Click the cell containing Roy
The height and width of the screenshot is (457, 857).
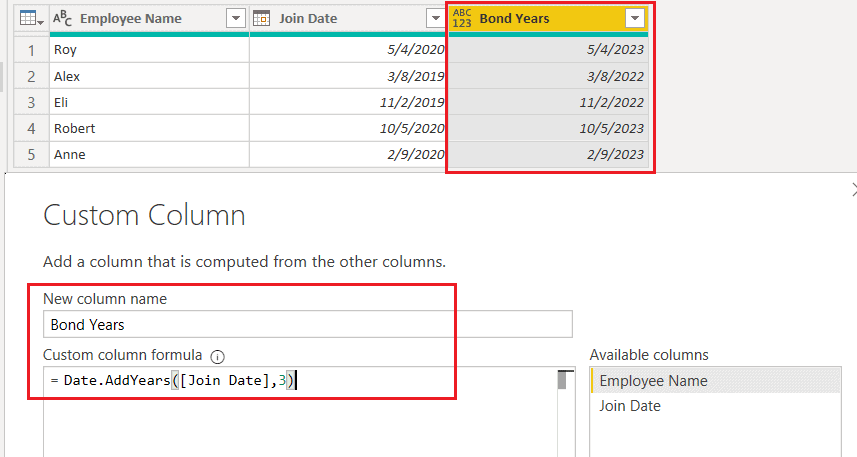coord(149,50)
